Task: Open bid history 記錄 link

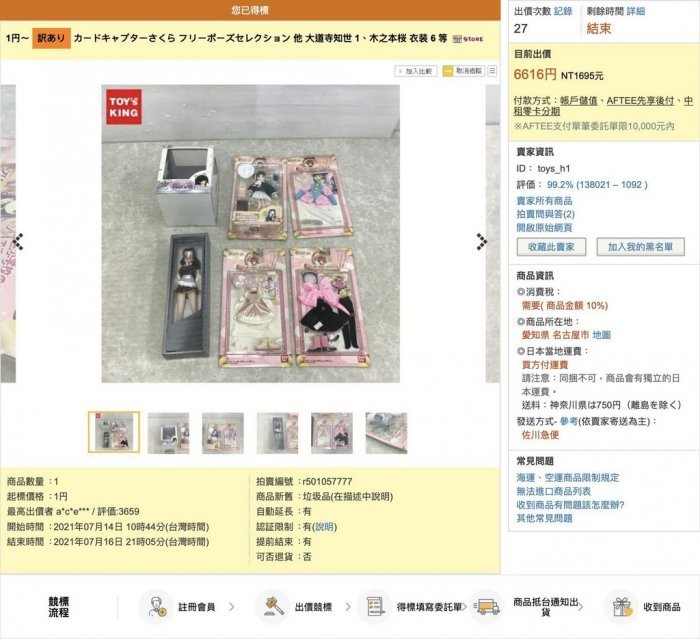Action: pyautogui.click(x=563, y=11)
